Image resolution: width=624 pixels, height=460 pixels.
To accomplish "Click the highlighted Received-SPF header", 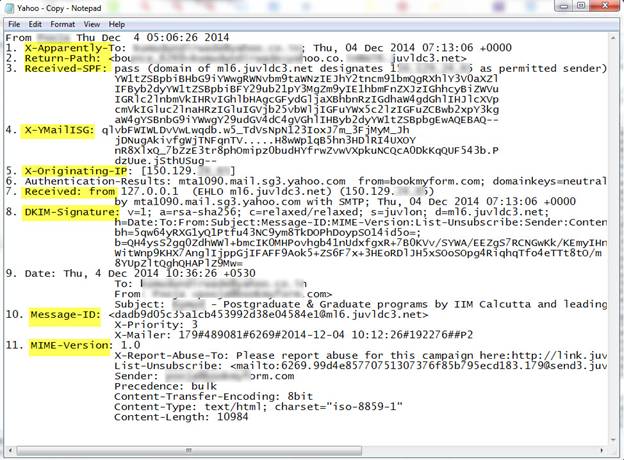I will coord(66,68).
